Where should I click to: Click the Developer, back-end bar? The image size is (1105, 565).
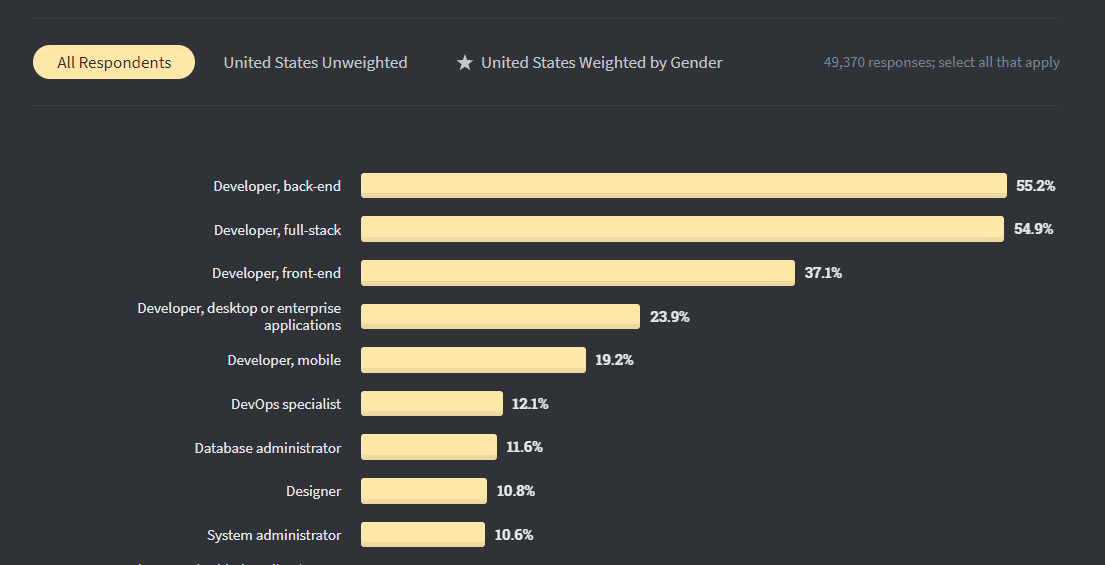[x=683, y=186]
